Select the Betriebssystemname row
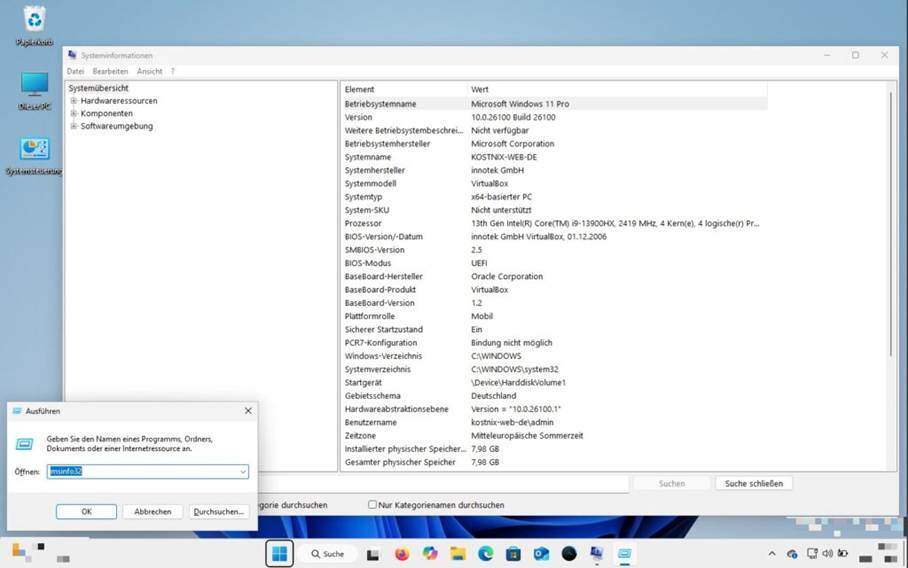This screenshot has height=568, width=908. coord(555,104)
